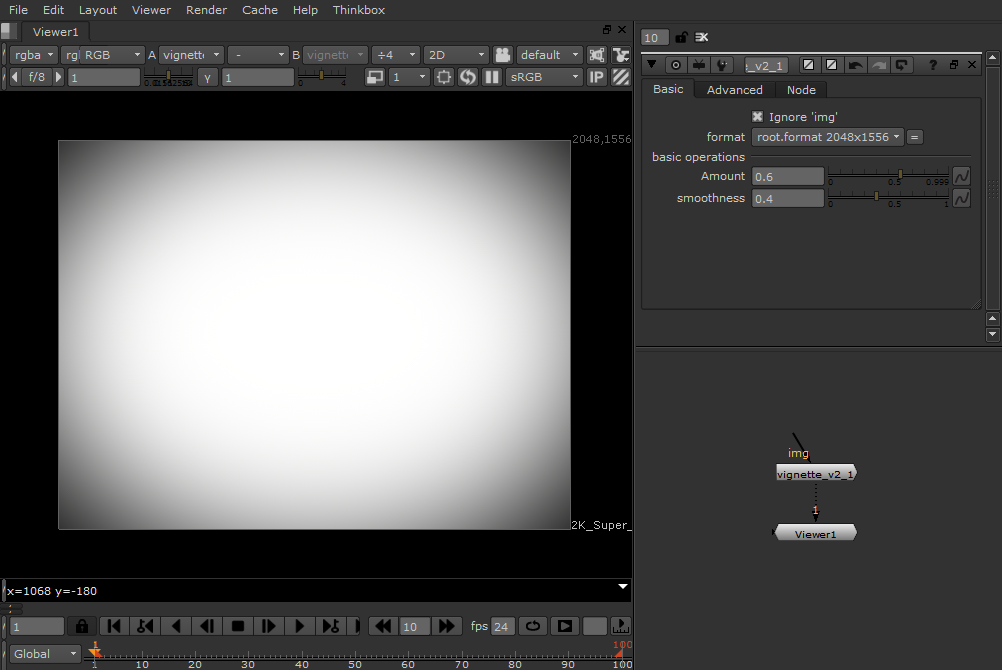
Task: Click the viewer overlay toggle icon
Action: (620, 55)
